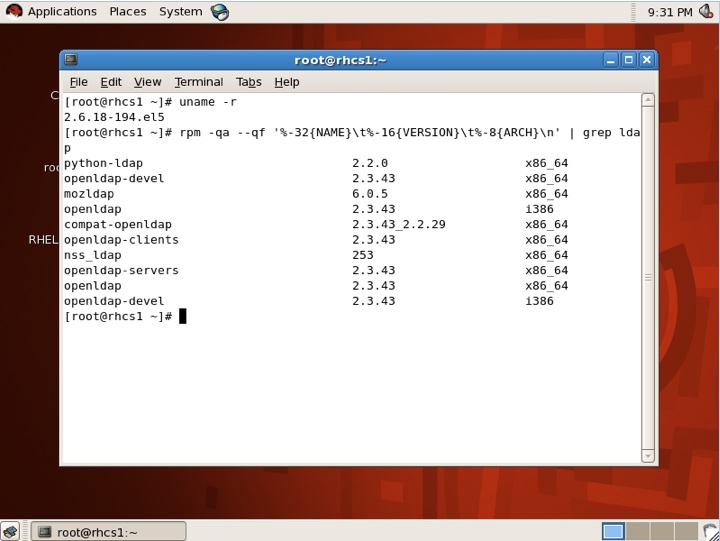Open the View menu in terminal

coord(147,82)
